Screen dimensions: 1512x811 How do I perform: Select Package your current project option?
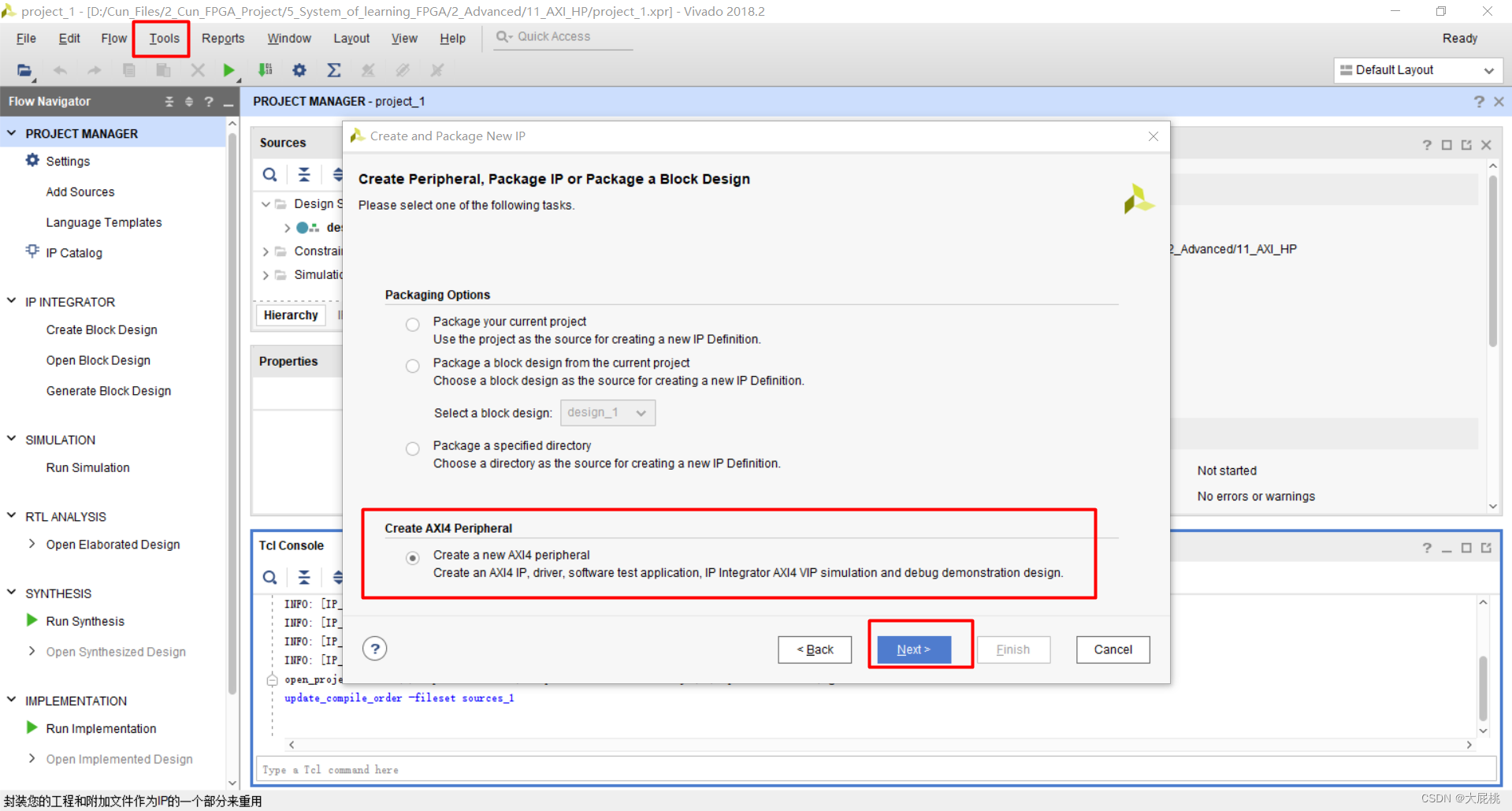(x=413, y=325)
